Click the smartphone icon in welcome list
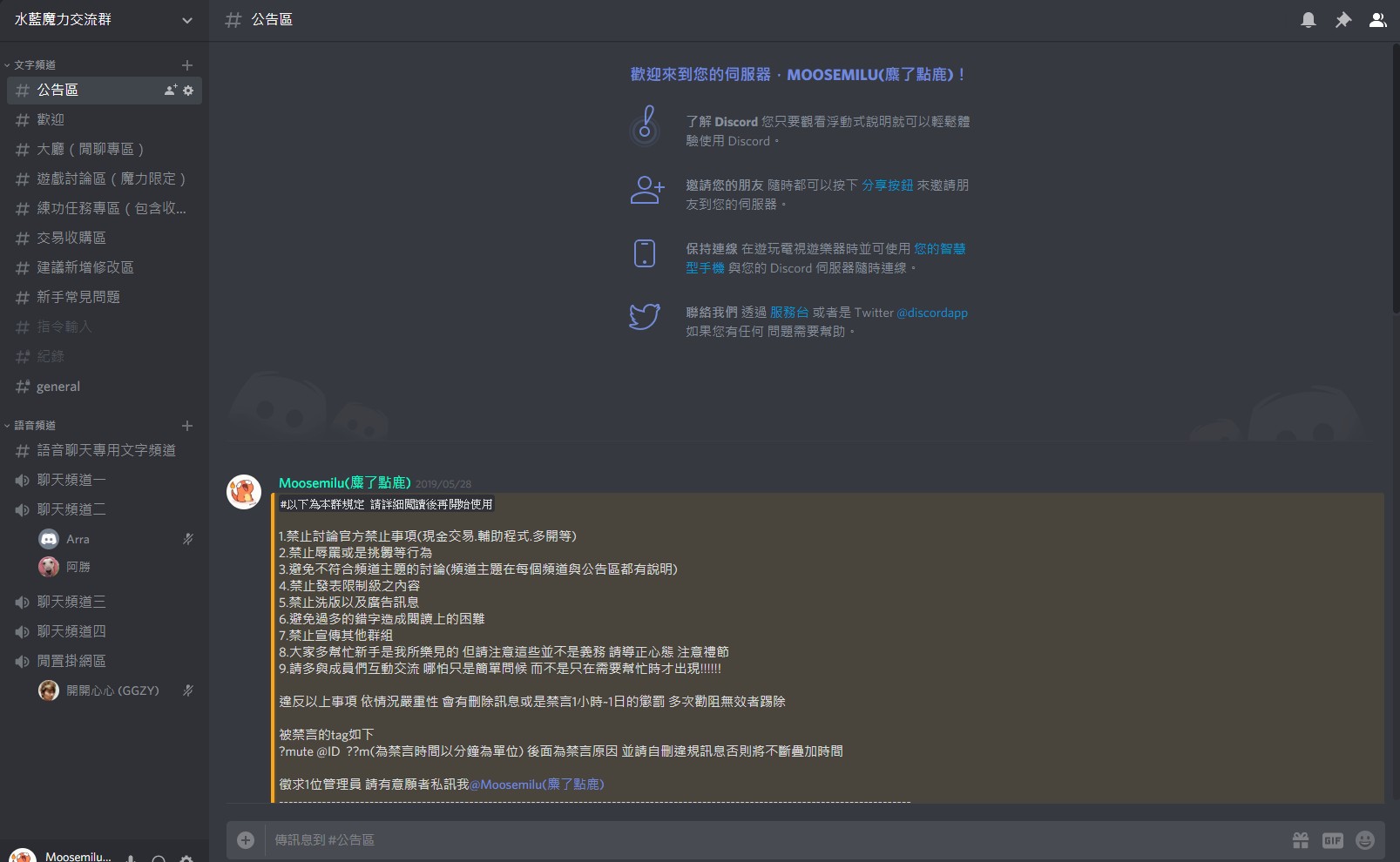The image size is (1400, 862). [645, 253]
